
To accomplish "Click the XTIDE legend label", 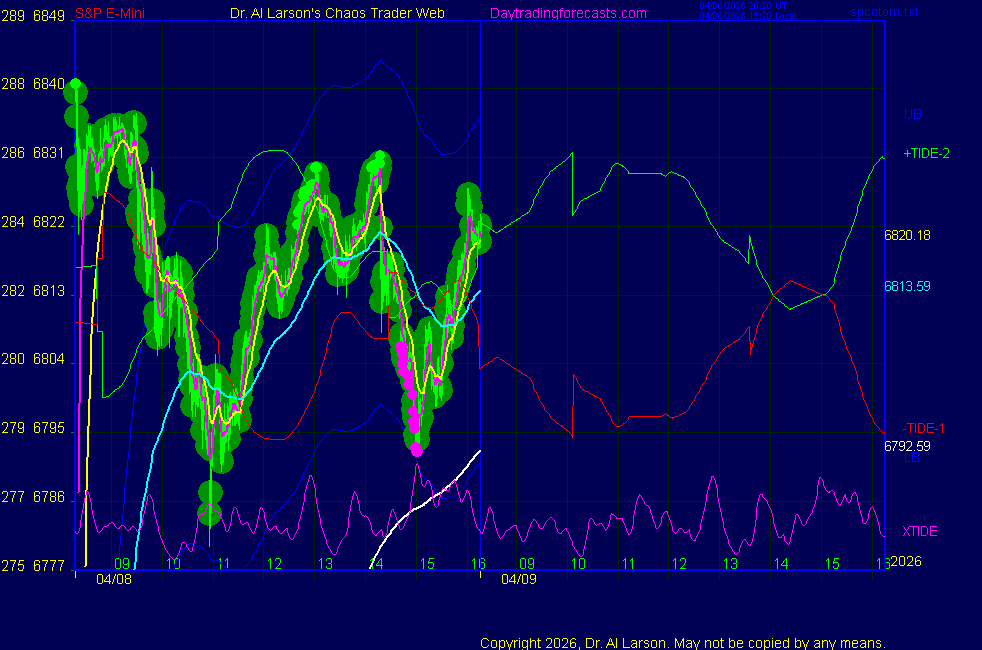I will 920,531.
